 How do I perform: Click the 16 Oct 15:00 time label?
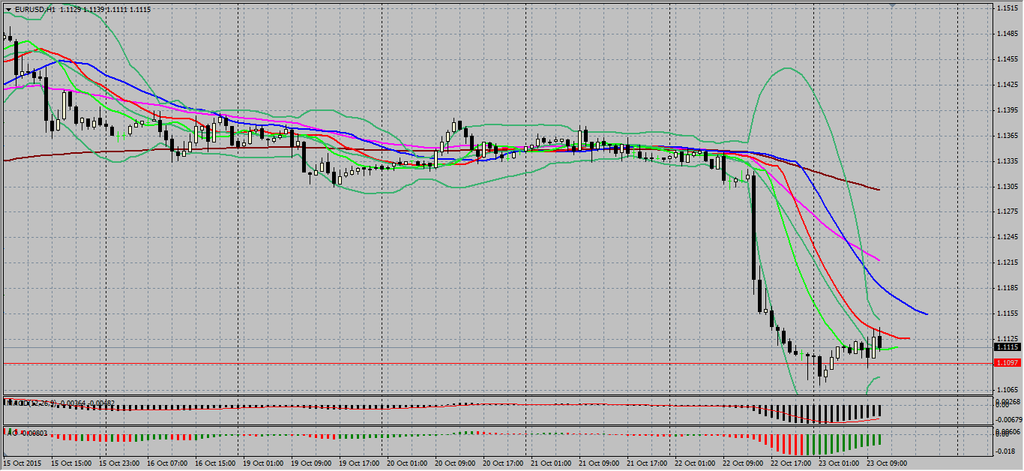coord(214,463)
